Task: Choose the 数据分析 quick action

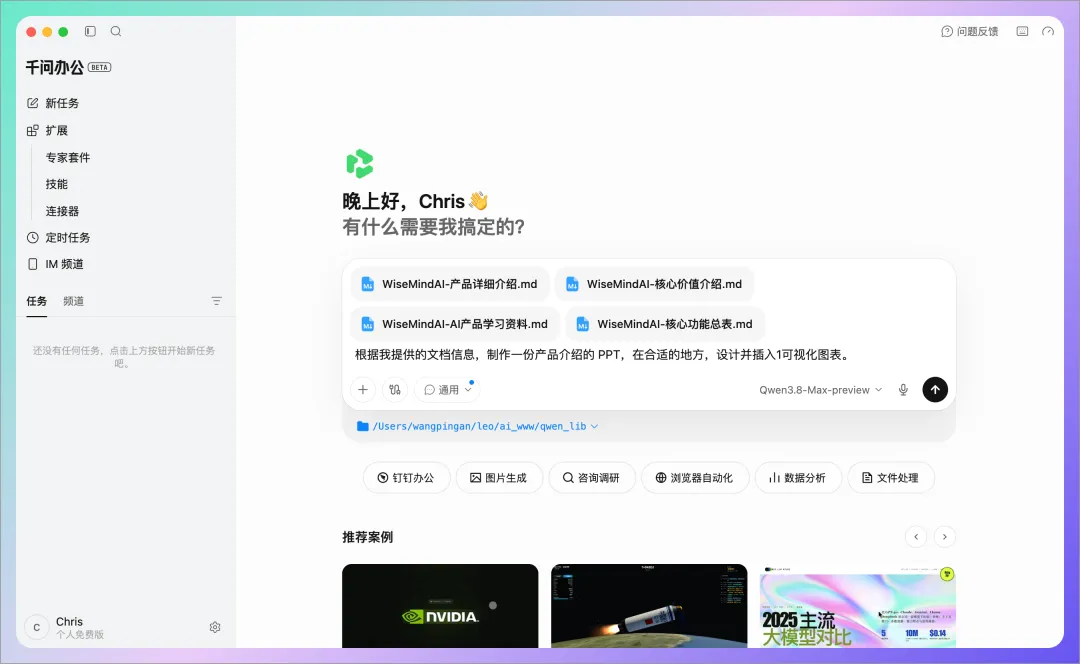Action: click(798, 477)
